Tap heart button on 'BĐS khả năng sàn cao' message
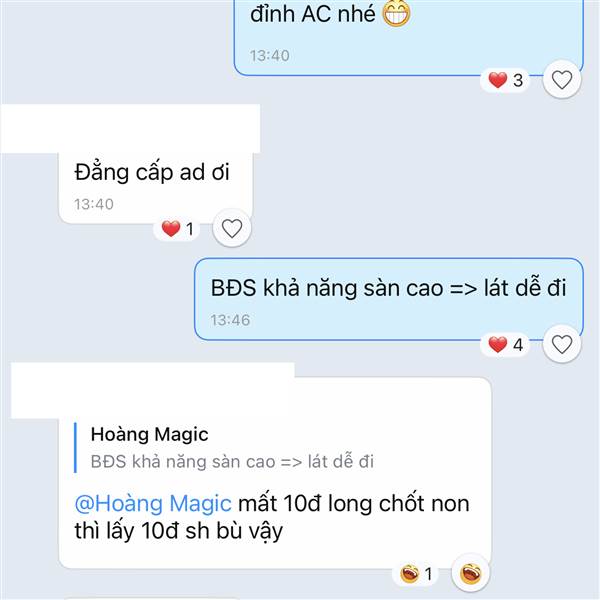Screen dimensions: 600x600 tap(562, 344)
